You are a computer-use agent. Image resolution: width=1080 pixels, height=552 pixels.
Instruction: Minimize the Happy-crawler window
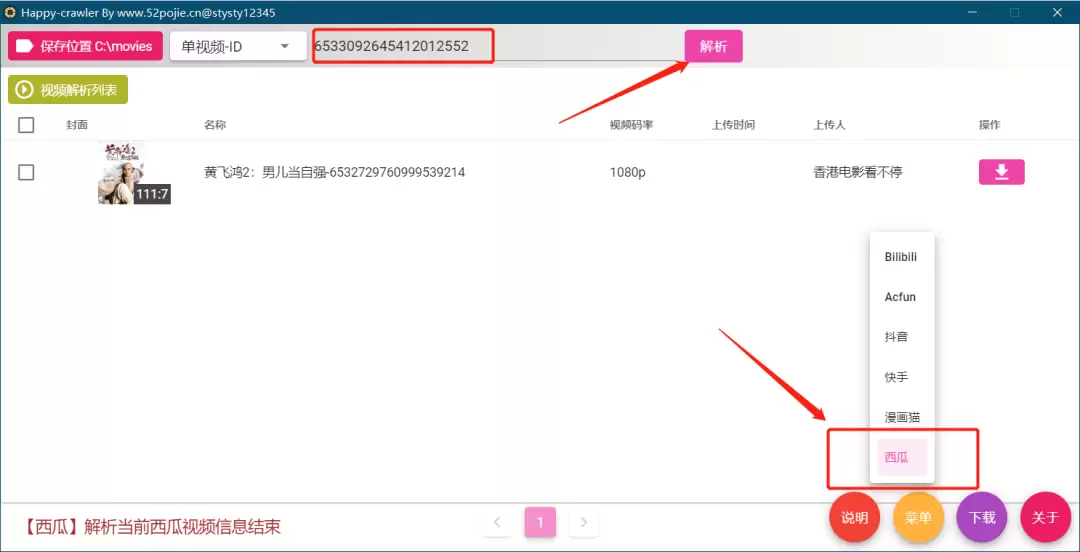(x=973, y=12)
